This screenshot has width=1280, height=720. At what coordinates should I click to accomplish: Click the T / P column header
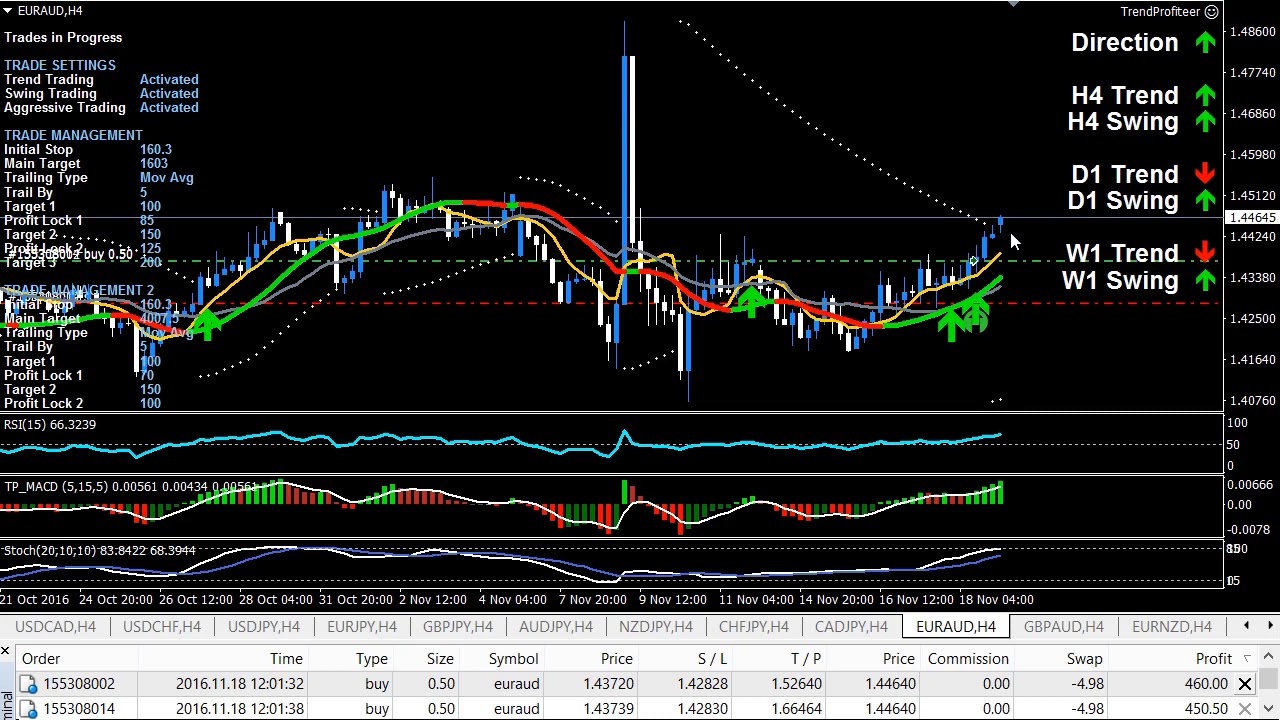pos(805,659)
